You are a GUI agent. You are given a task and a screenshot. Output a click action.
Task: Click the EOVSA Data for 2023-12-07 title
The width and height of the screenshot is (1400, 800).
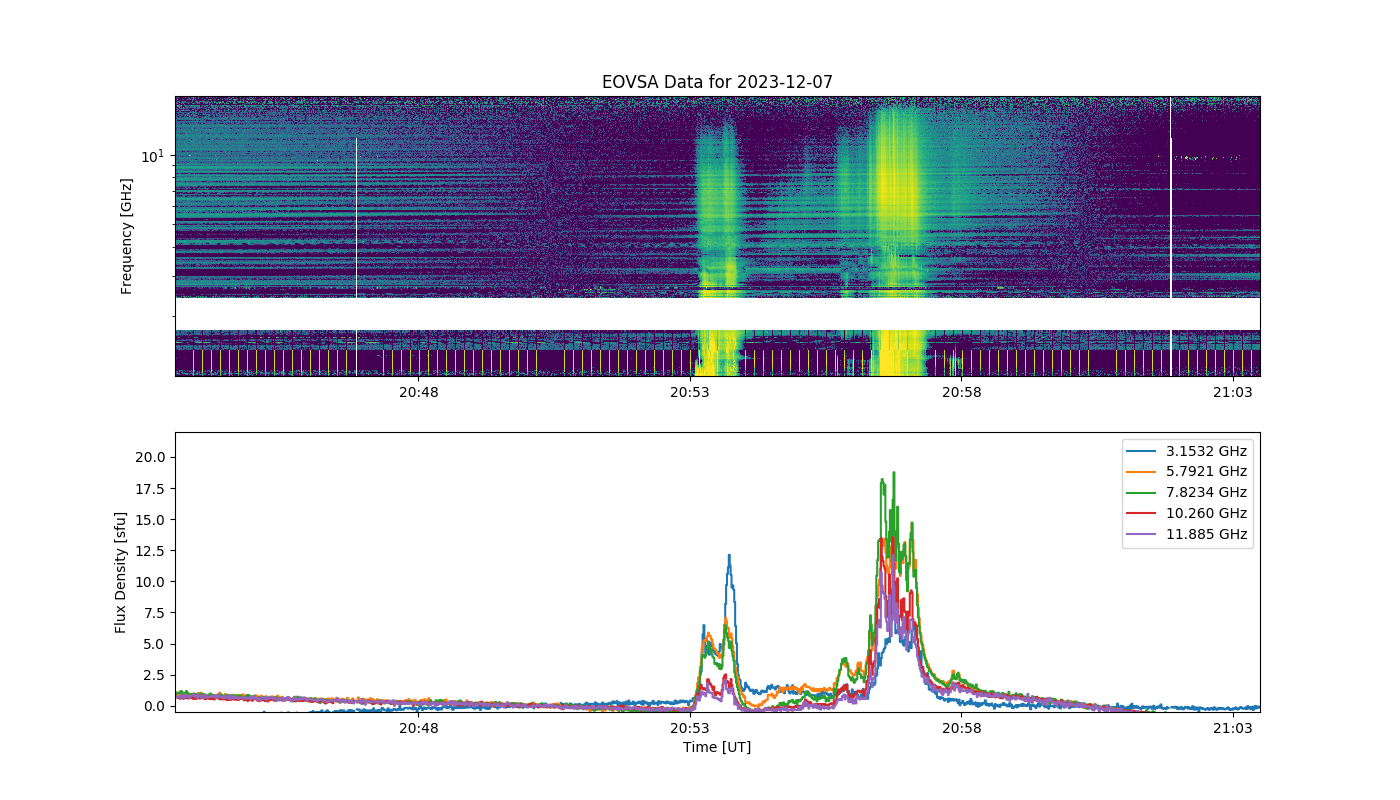click(717, 82)
